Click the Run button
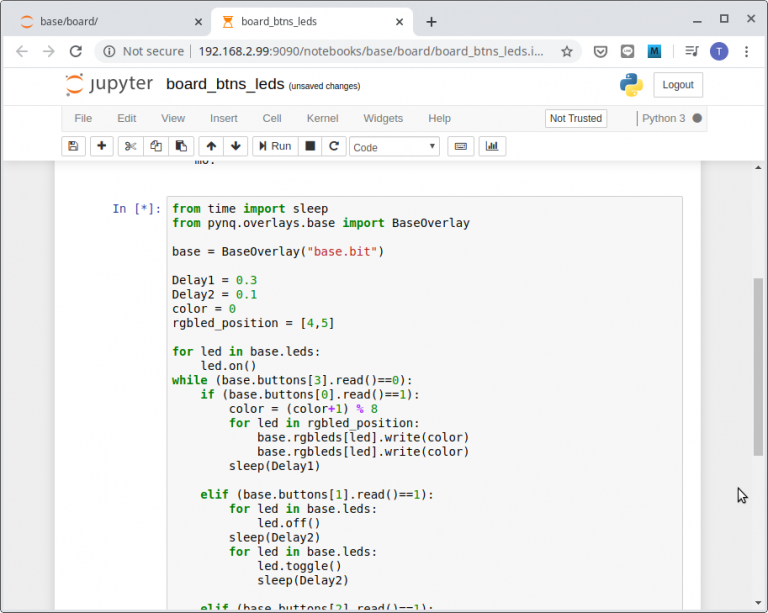The height and width of the screenshot is (613, 768). 274,146
